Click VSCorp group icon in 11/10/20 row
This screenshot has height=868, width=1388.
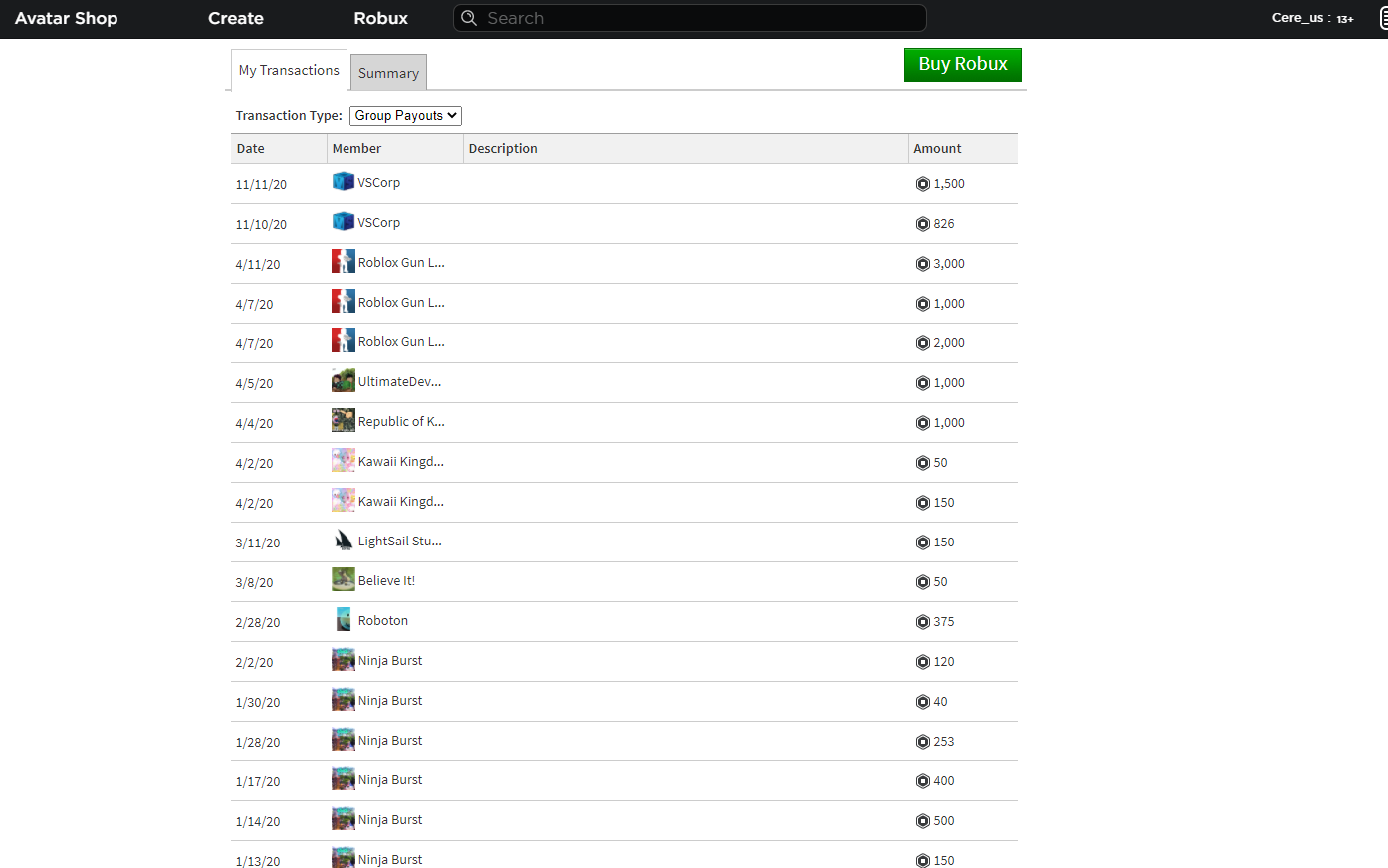point(344,221)
